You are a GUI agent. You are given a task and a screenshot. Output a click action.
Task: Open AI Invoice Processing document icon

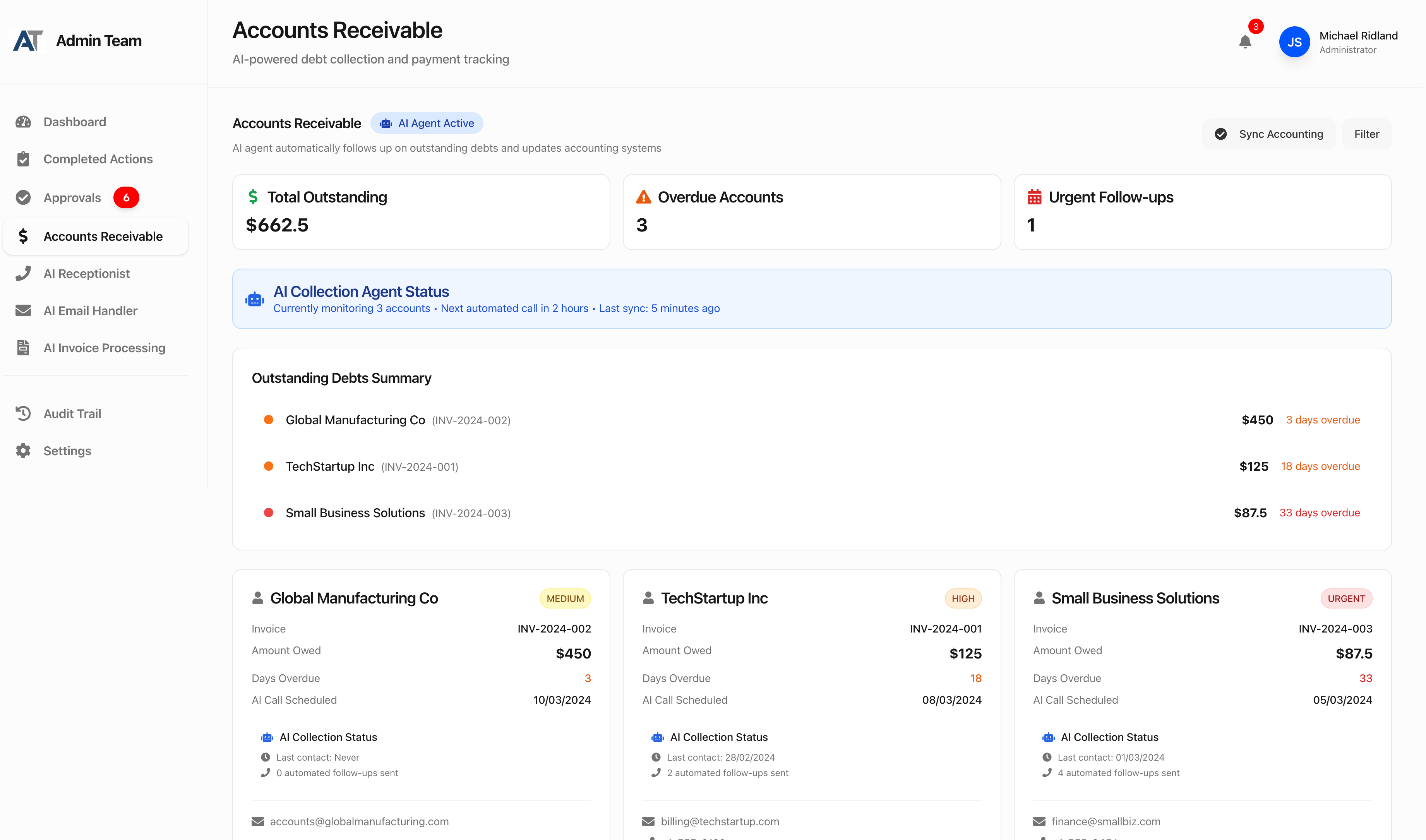pyautogui.click(x=22, y=348)
